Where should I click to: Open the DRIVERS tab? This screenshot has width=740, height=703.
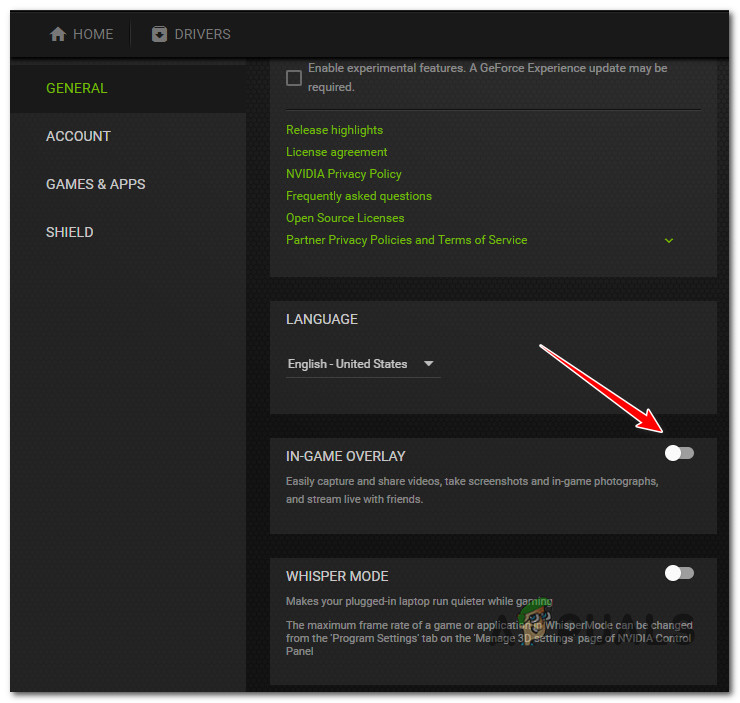(191, 34)
